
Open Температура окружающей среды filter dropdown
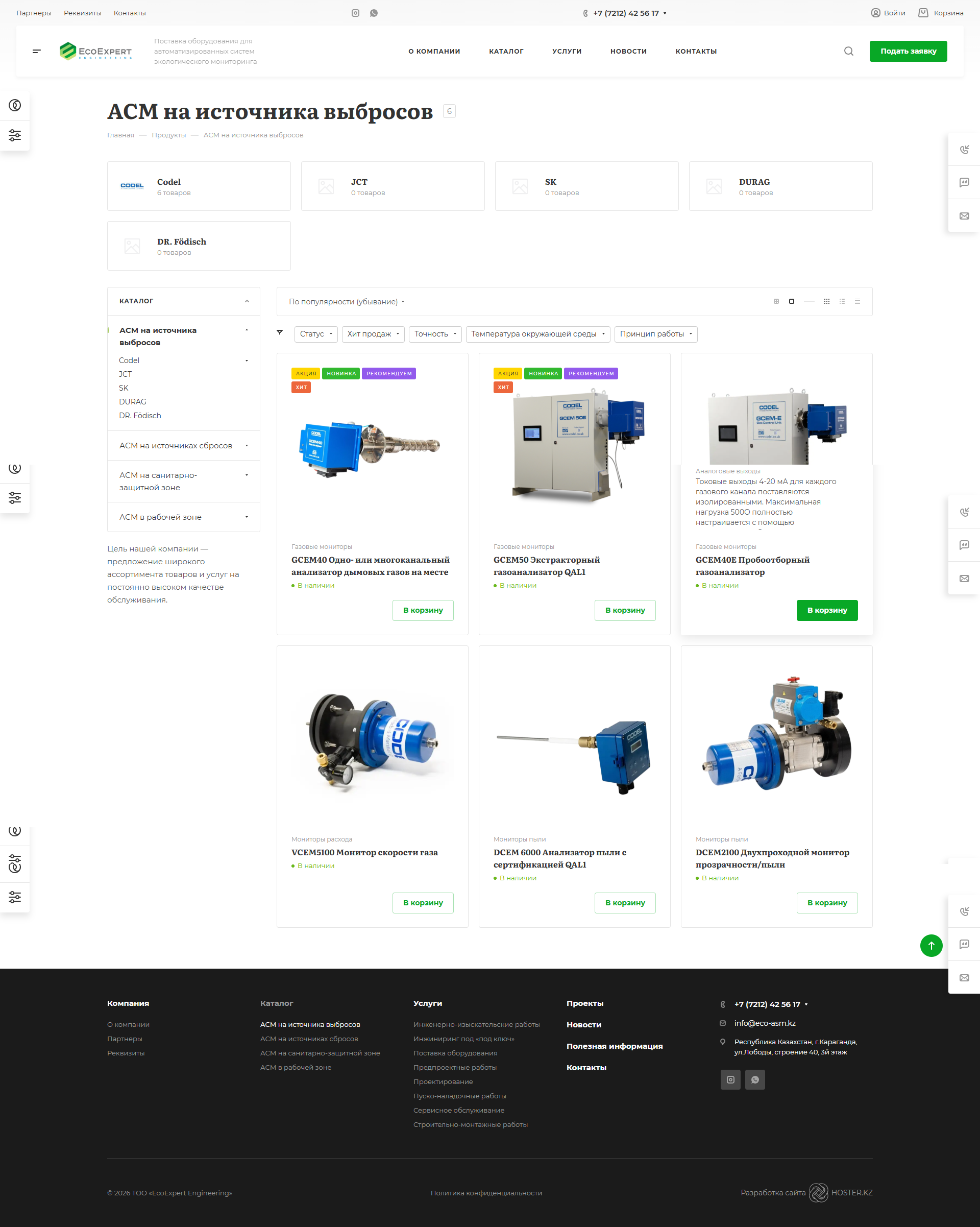coord(538,334)
